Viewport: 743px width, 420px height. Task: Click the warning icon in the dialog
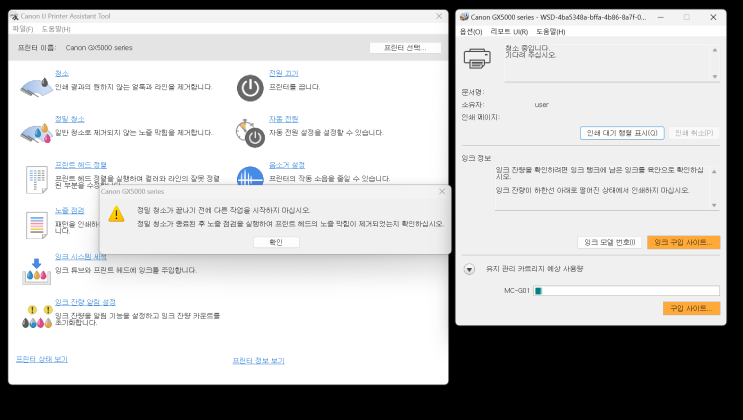(116, 214)
